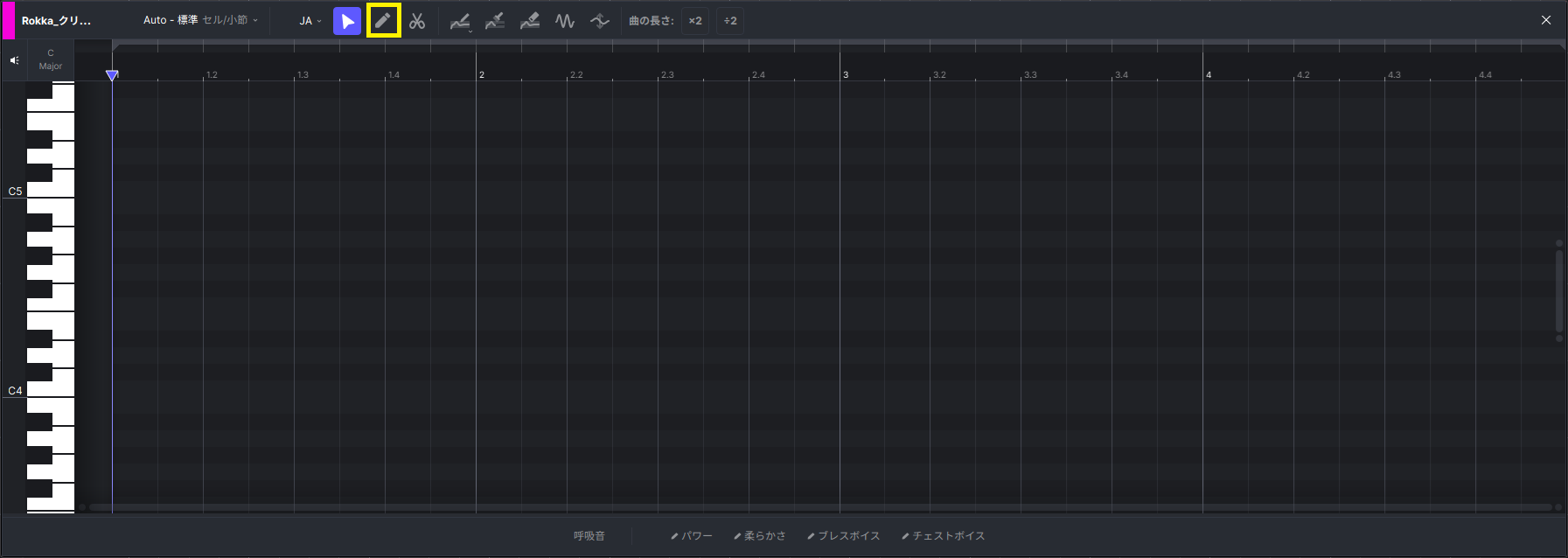Toggle the piano keyboard speaker sound
This screenshot has height=558, width=1568.
[x=14, y=60]
